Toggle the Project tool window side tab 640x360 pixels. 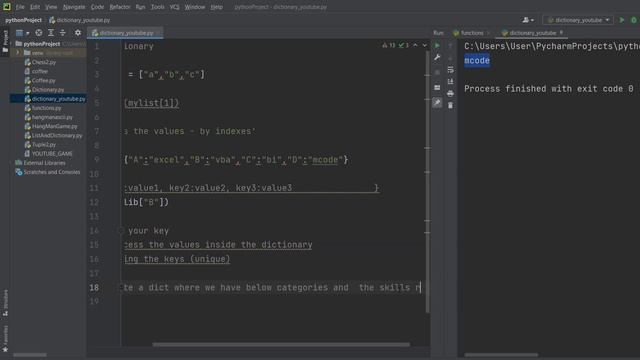5,41
